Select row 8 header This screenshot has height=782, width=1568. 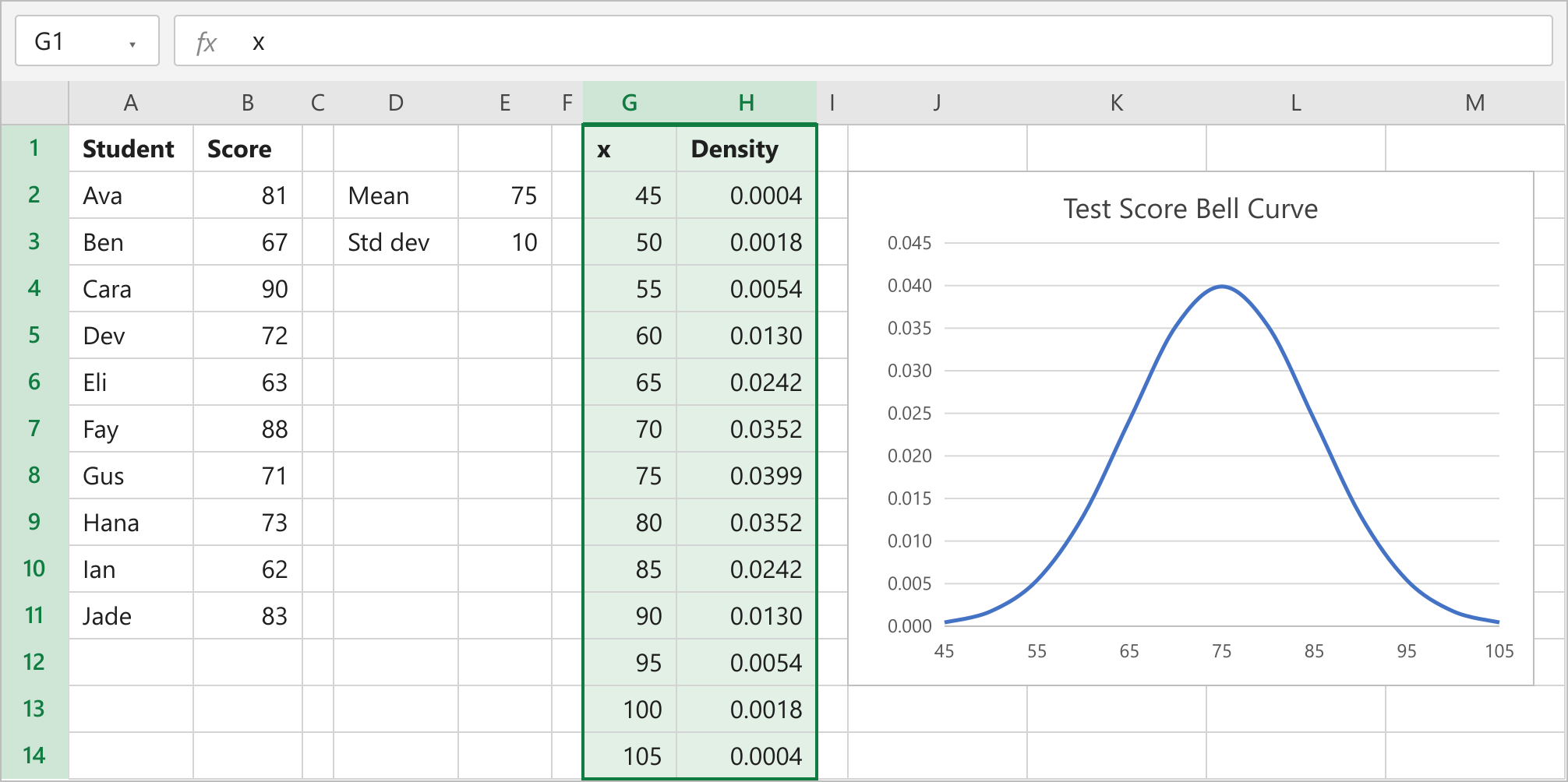34,475
